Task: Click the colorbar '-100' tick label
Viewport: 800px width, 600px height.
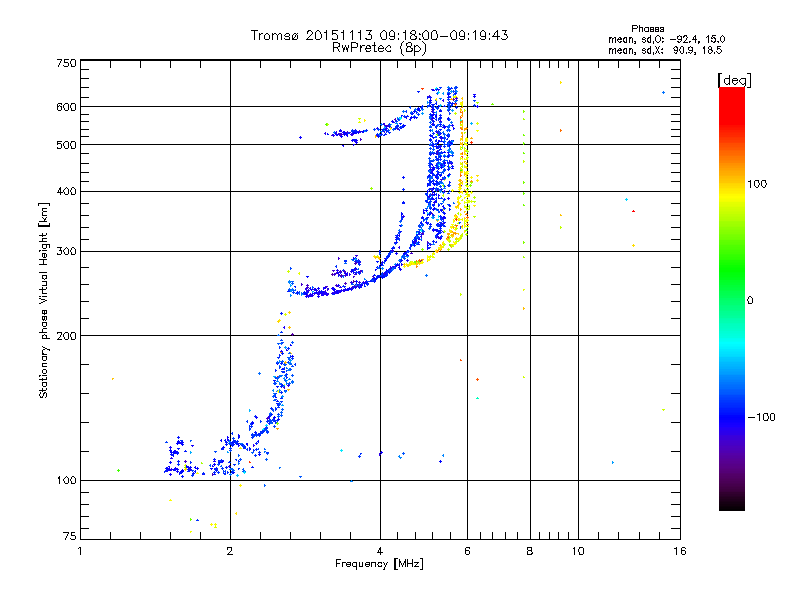Action: (x=762, y=417)
